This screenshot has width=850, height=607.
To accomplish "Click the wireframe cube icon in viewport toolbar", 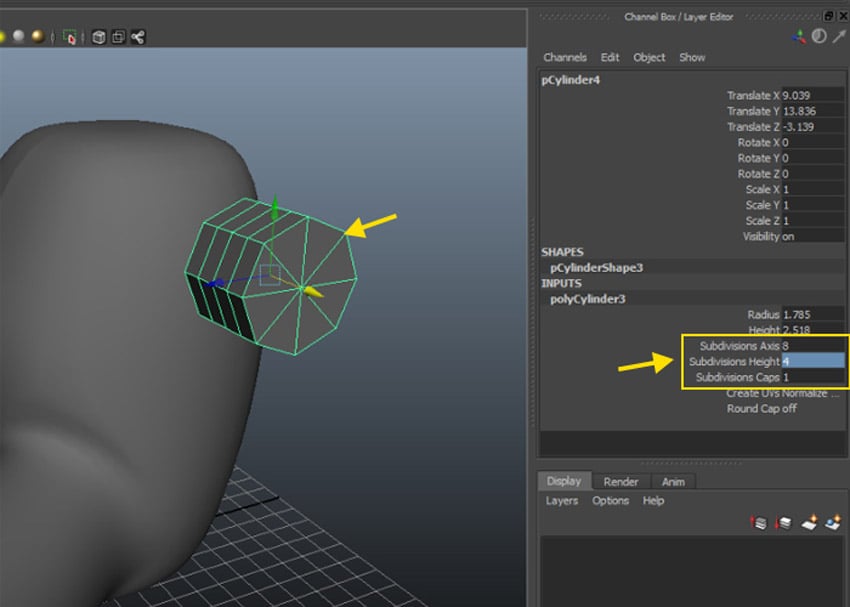I will click(99, 37).
